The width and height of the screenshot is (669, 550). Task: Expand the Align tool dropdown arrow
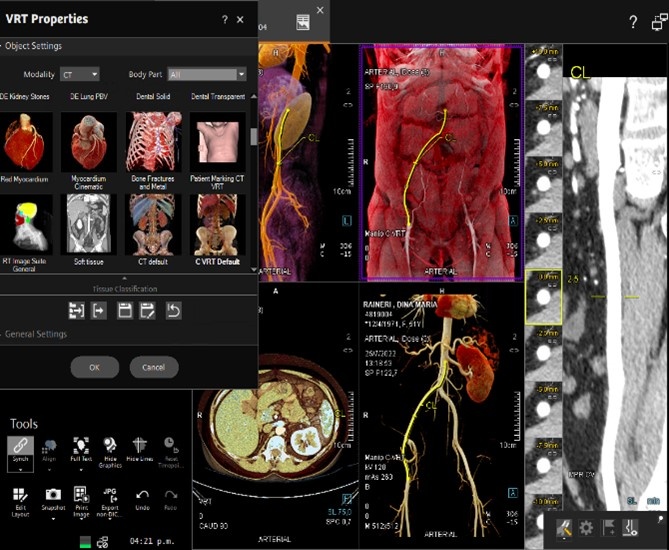click(49, 469)
